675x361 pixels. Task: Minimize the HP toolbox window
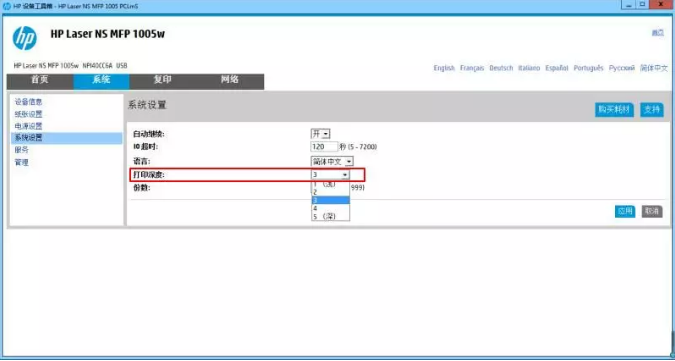(x=628, y=4)
